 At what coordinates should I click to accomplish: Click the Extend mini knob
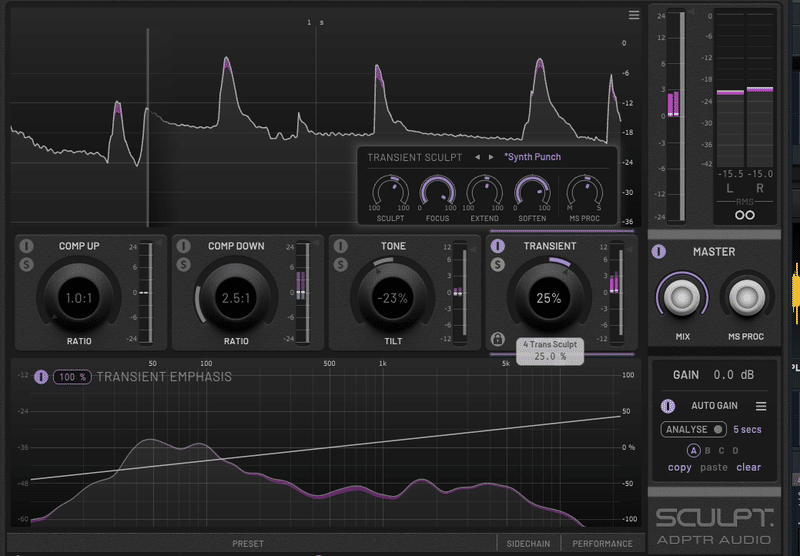click(x=485, y=192)
